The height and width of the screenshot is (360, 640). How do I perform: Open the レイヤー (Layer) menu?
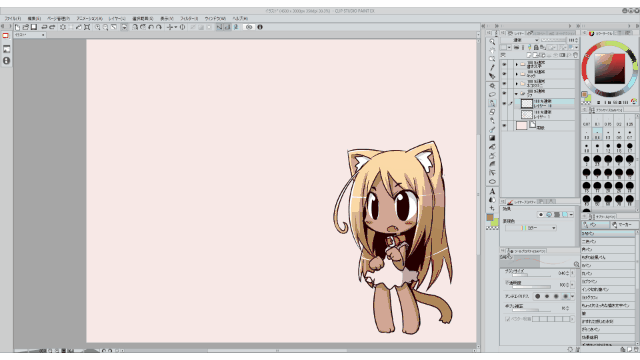point(117,18)
